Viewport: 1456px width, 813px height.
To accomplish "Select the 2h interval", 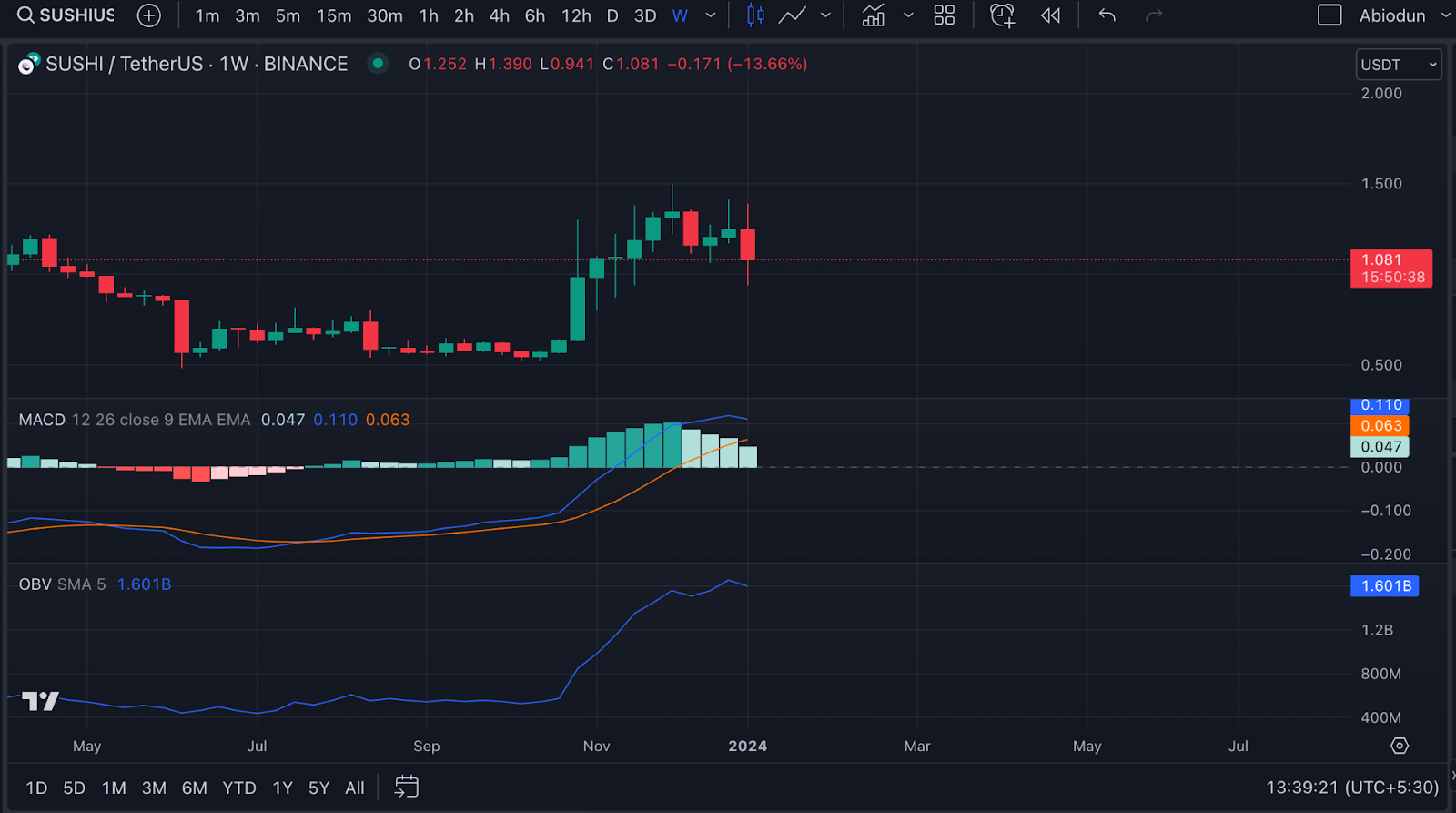I will point(464,15).
